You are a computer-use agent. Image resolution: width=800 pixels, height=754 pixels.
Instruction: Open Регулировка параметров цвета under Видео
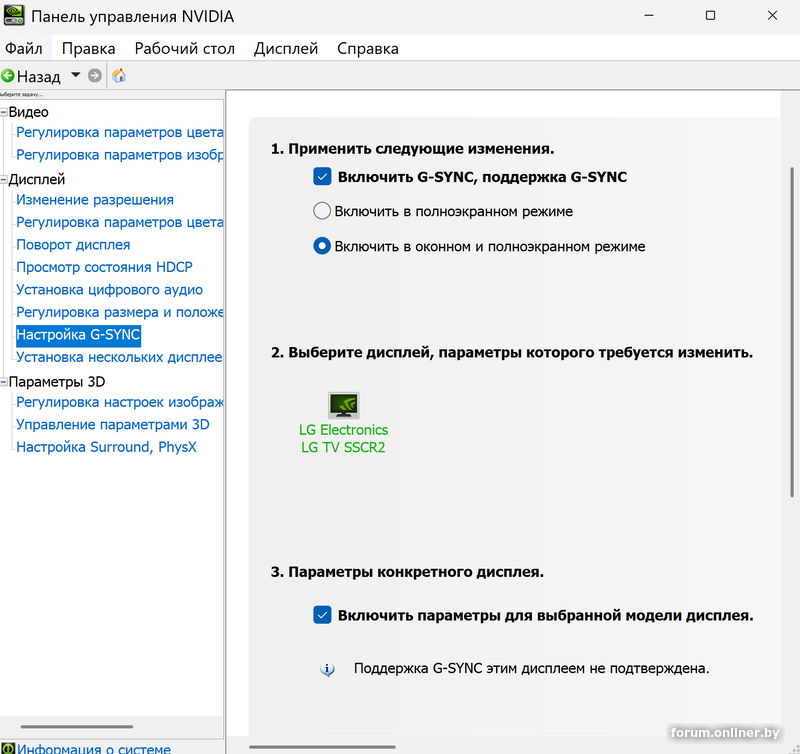[120, 133]
